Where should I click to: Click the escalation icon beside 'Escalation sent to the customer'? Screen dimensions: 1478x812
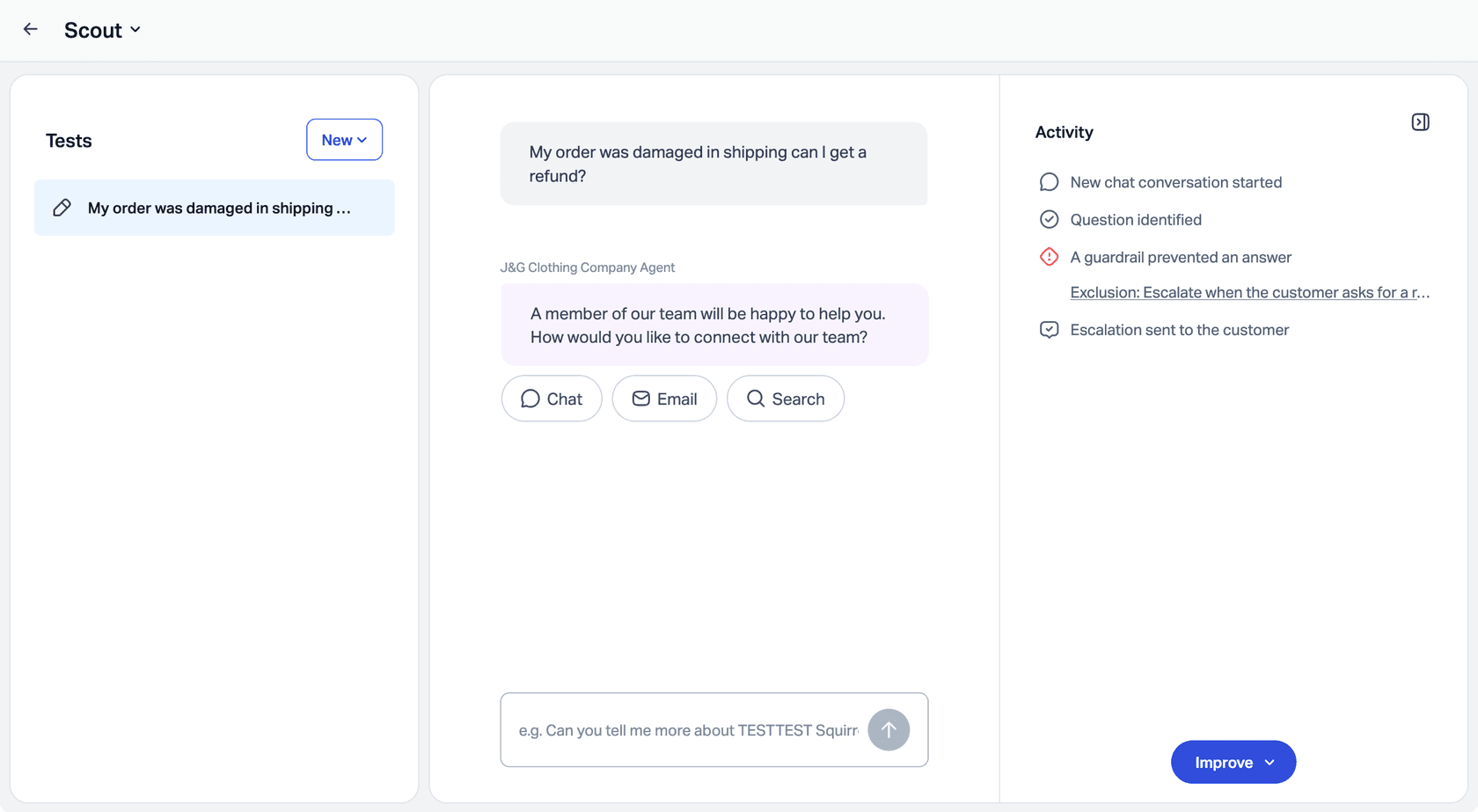(x=1049, y=330)
